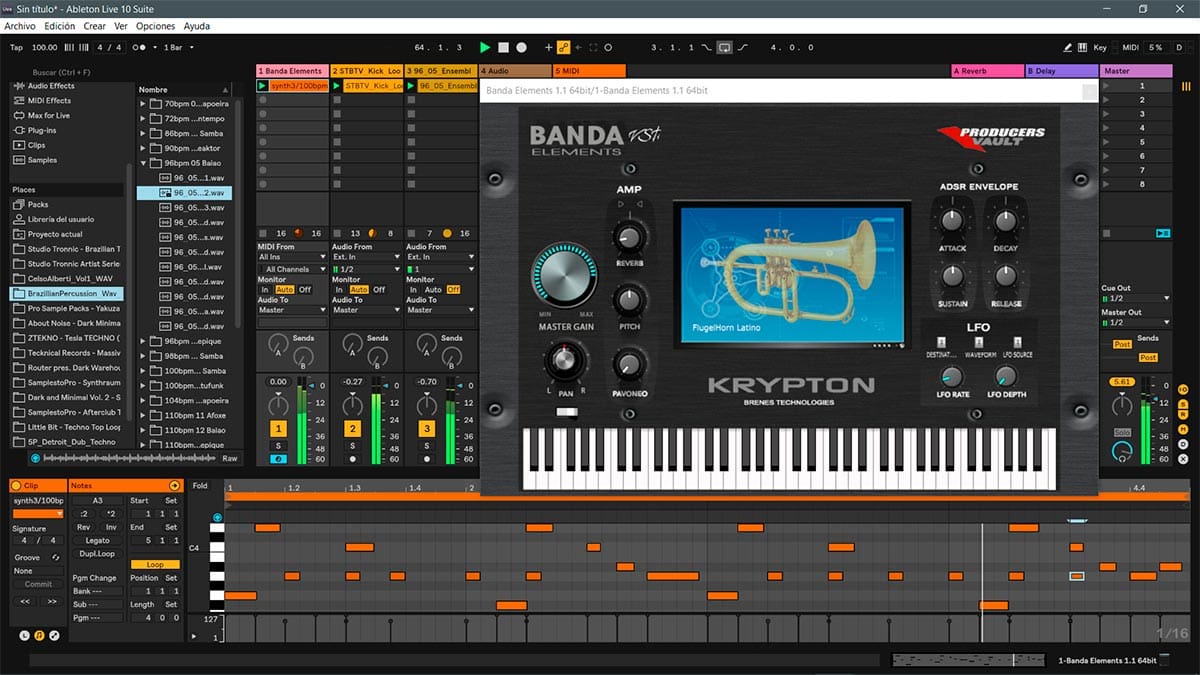This screenshot has height=675, width=1200.
Task: Open the Ver menu
Action: coord(121,26)
